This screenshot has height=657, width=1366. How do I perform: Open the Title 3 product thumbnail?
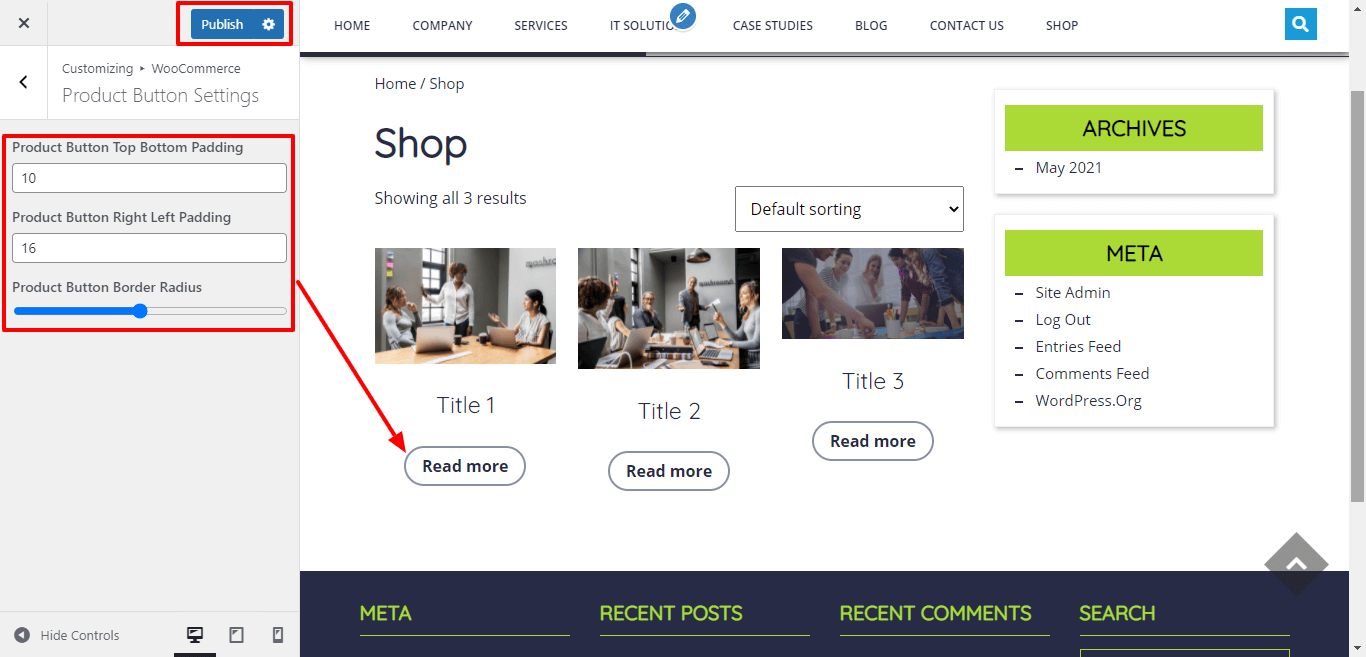873,293
